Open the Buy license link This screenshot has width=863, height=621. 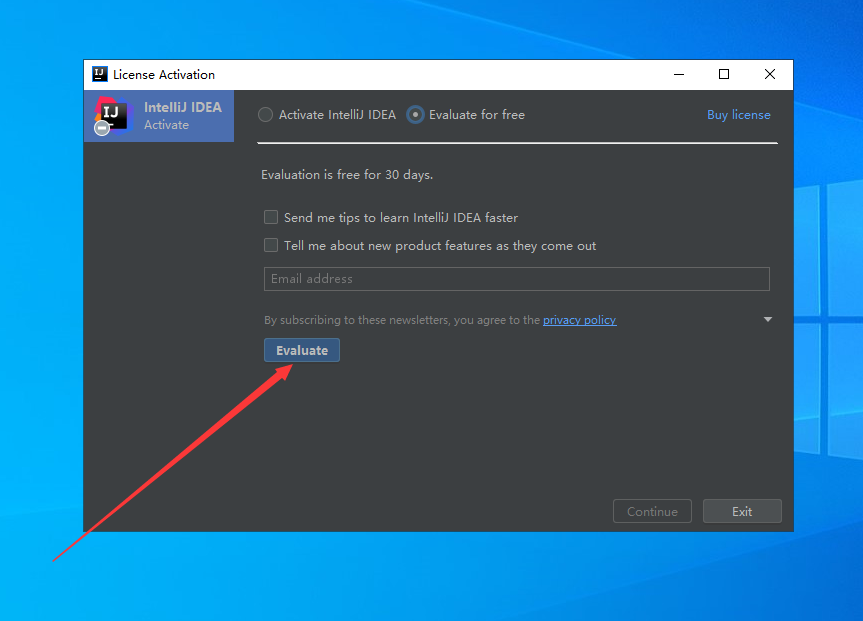click(x=738, y=115)
